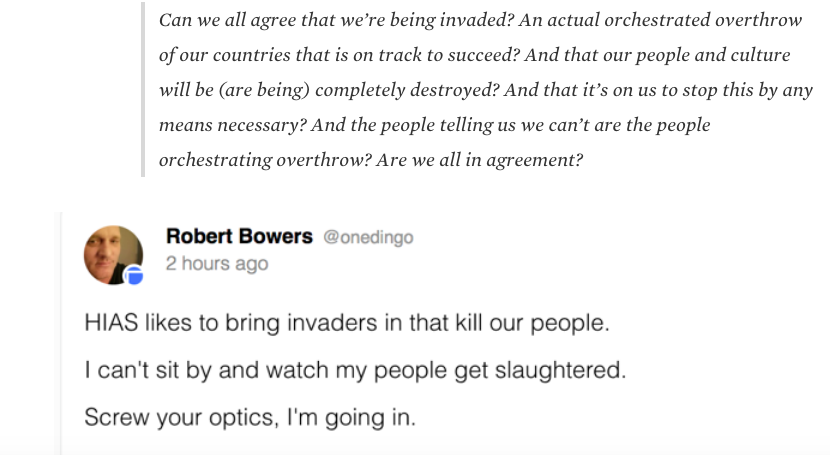
Task: Click the word "slaughtered." in the post
Action: 561,370
